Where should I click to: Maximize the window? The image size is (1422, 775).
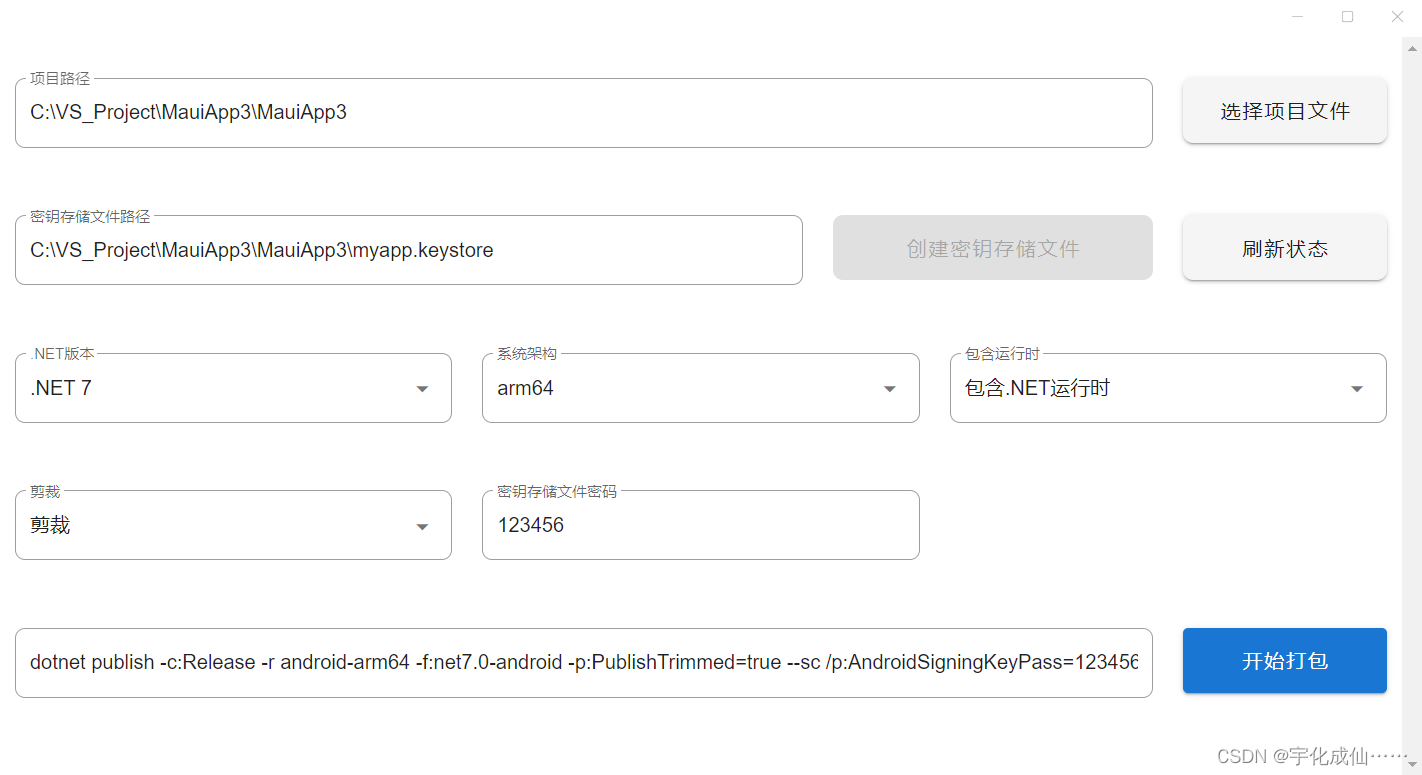point(1347,16)
